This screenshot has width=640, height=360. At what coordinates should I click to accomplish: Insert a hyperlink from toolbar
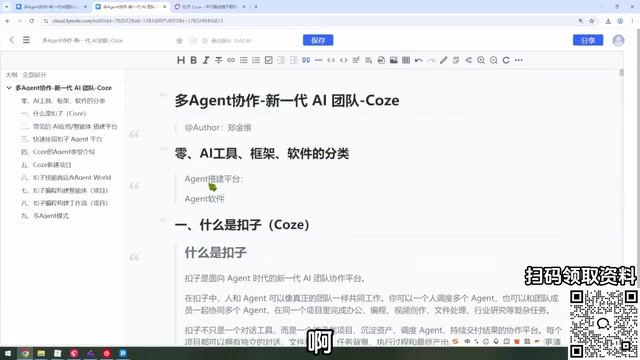coord(231,60)
